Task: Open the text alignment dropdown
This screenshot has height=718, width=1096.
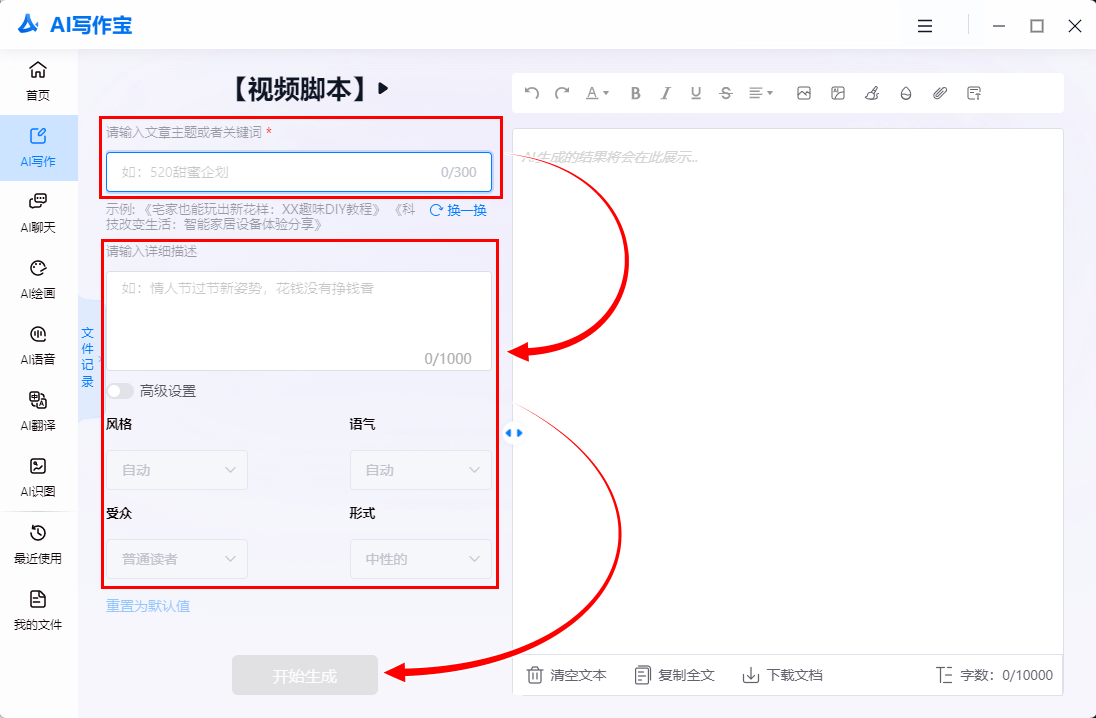Action: (761, 93)
